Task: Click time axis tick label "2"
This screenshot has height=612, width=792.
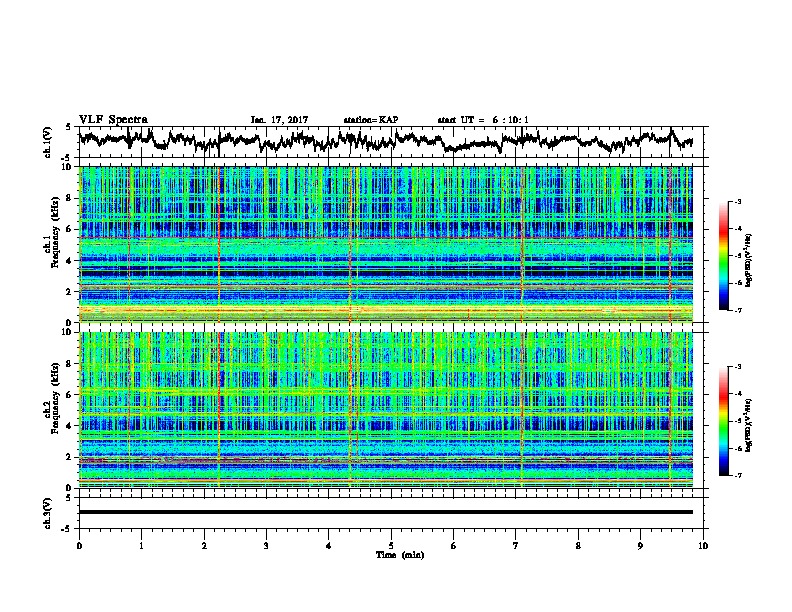Action: point(204,545)
